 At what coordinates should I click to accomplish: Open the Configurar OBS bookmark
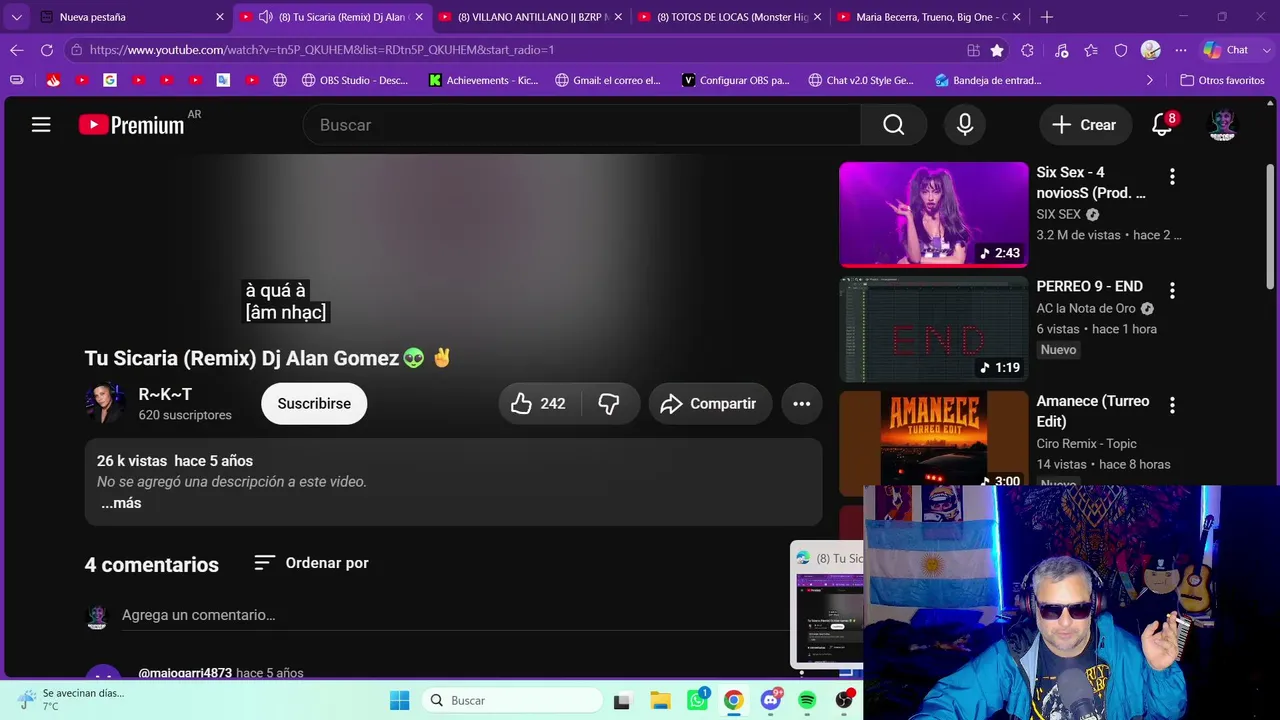point(736,80)
